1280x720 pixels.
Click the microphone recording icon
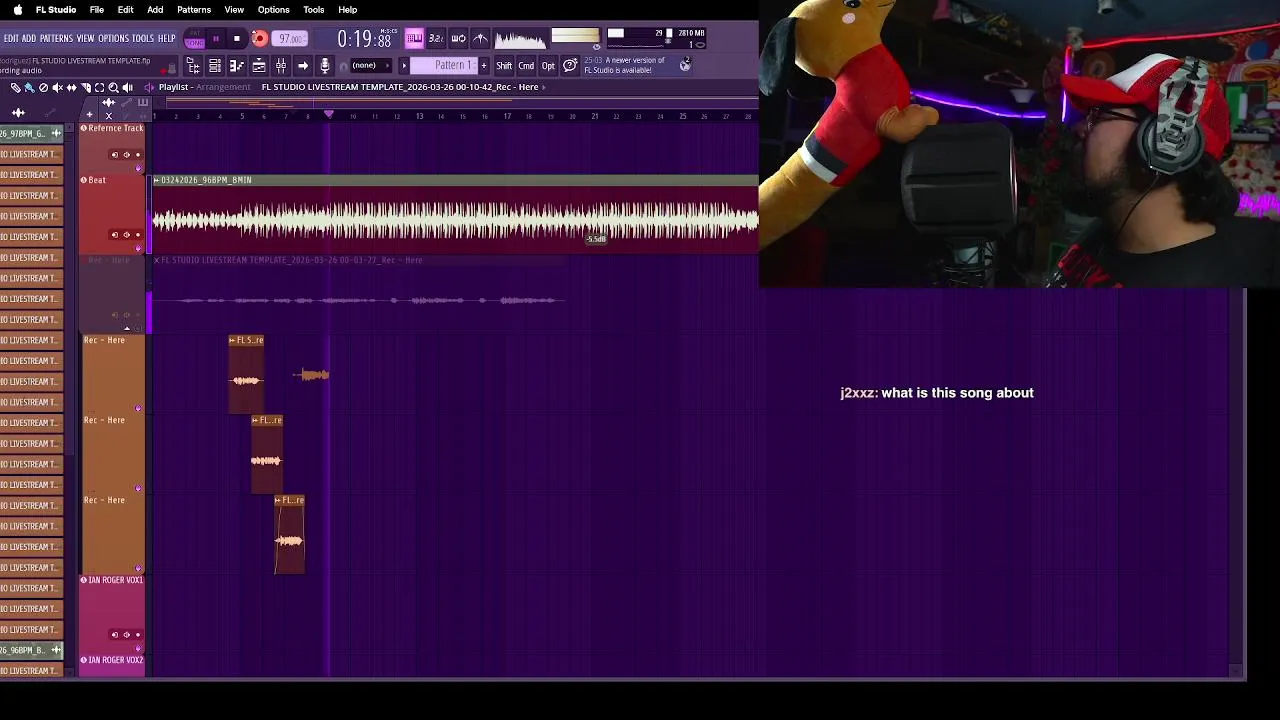[325, 65]
